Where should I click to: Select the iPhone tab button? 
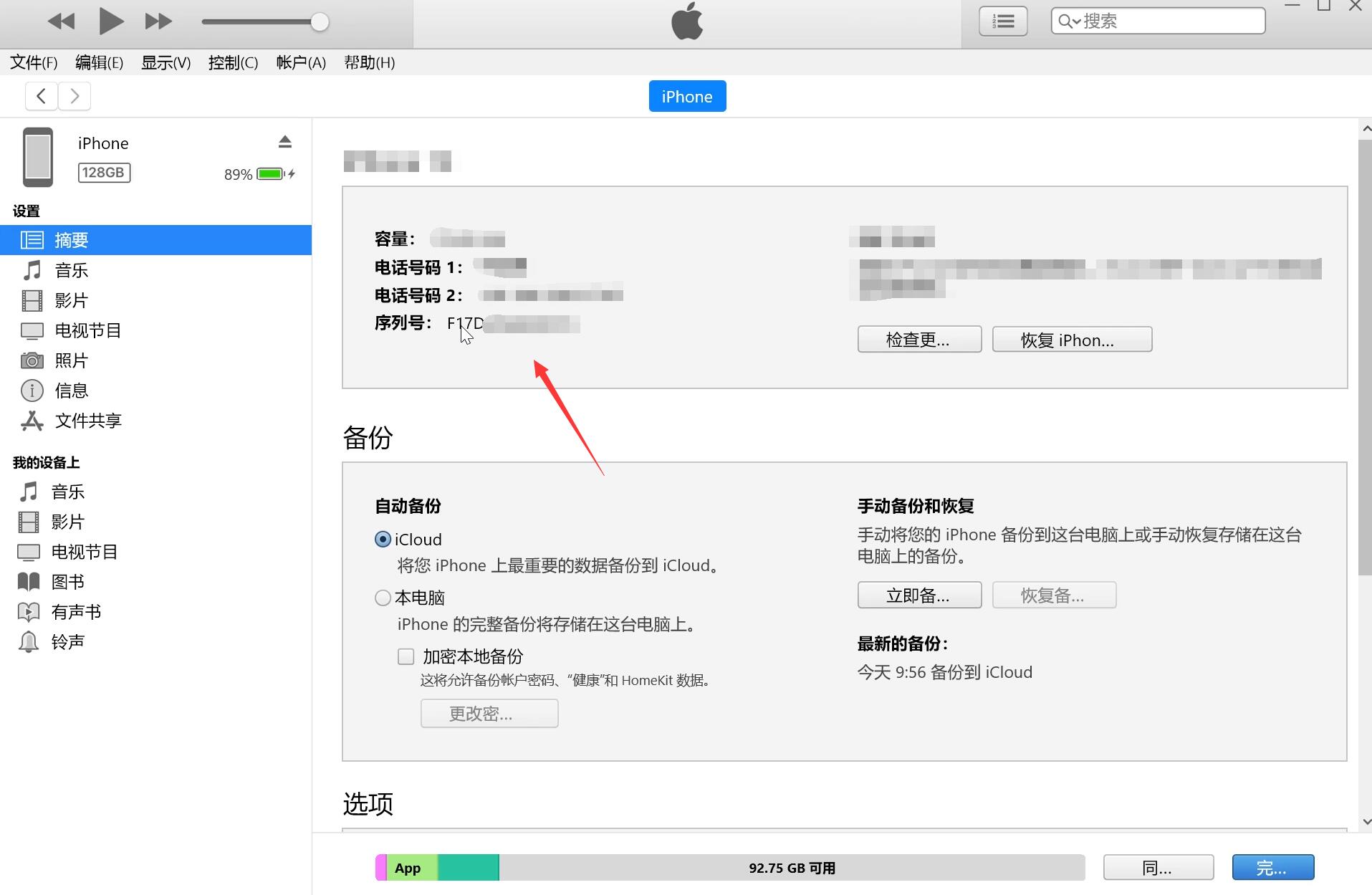(687, 96)
